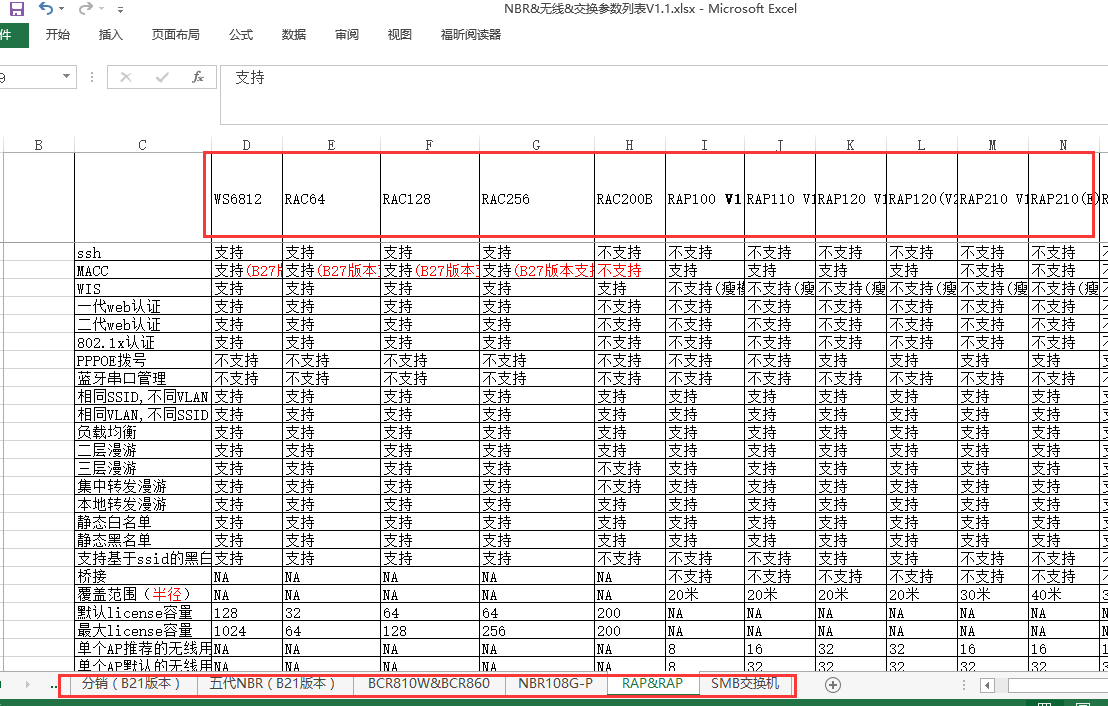1108x706 pixels.
Task: Click the 802.1x认证 row label
Action: (x=143, y=342)
